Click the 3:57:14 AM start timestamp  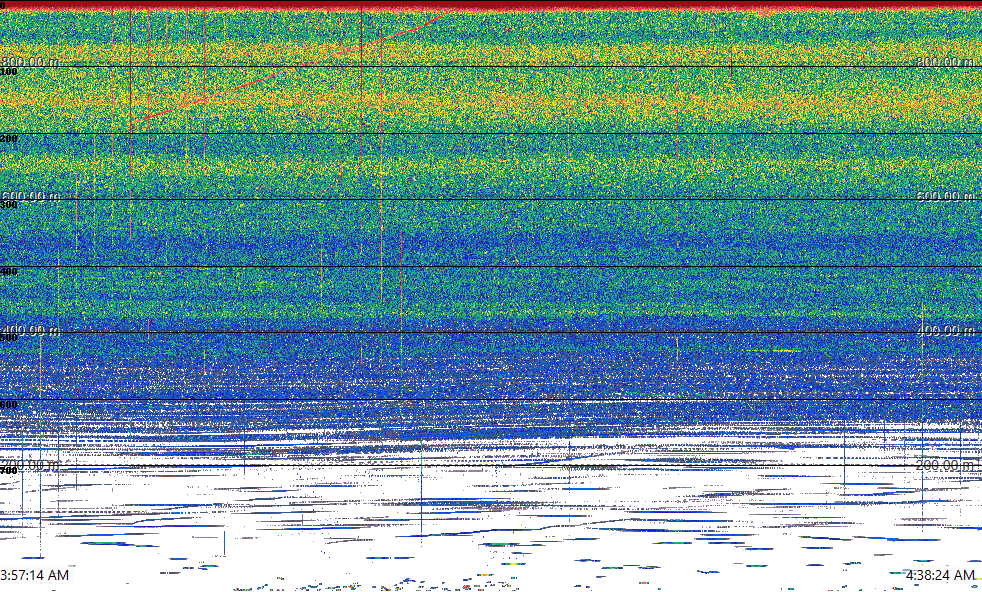point(34,575)
